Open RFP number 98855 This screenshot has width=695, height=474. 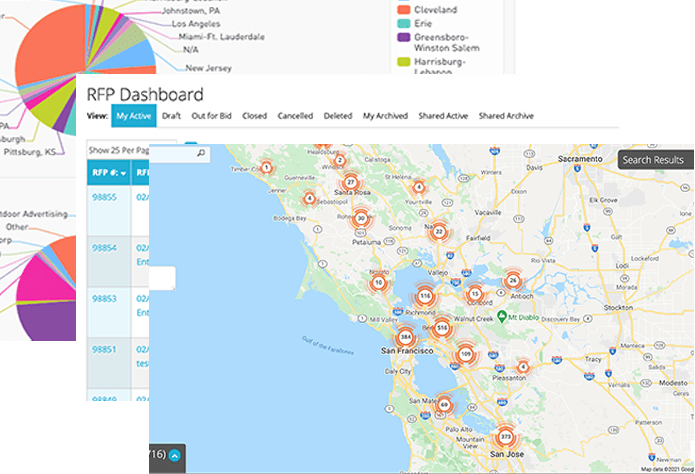104,197
